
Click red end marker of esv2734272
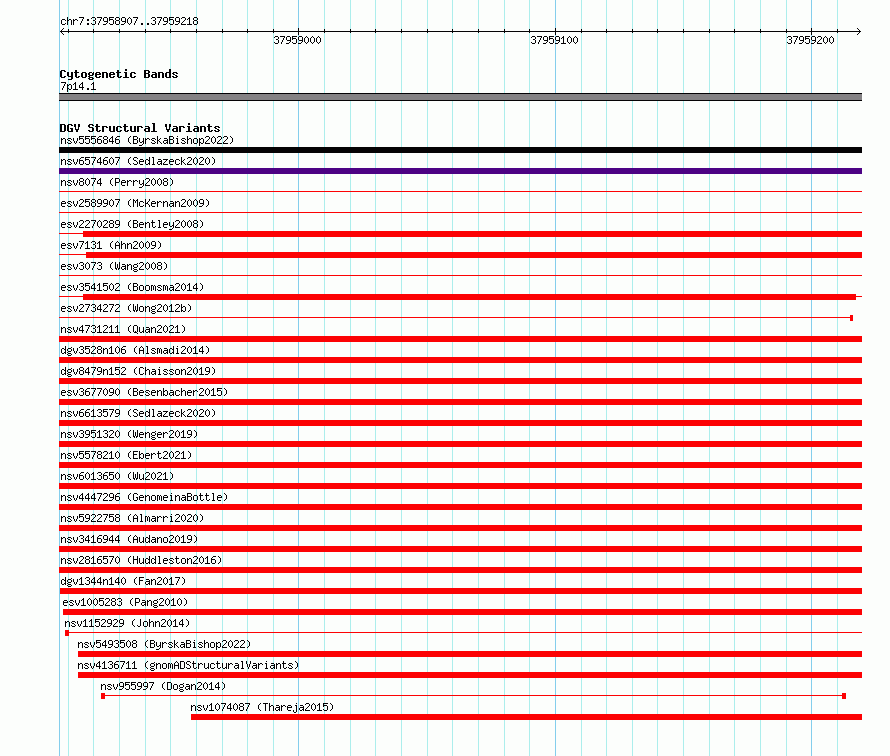point(851,318)
